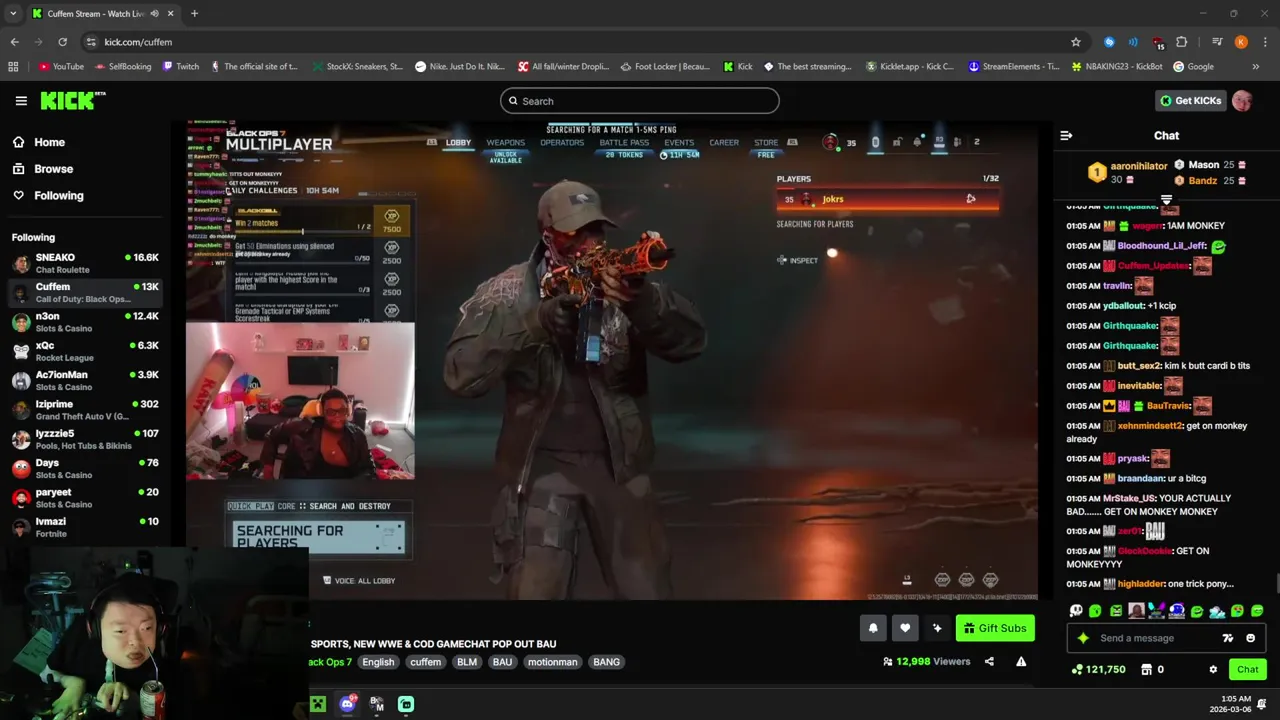Report stream via the warning triangle icon

1021,661
